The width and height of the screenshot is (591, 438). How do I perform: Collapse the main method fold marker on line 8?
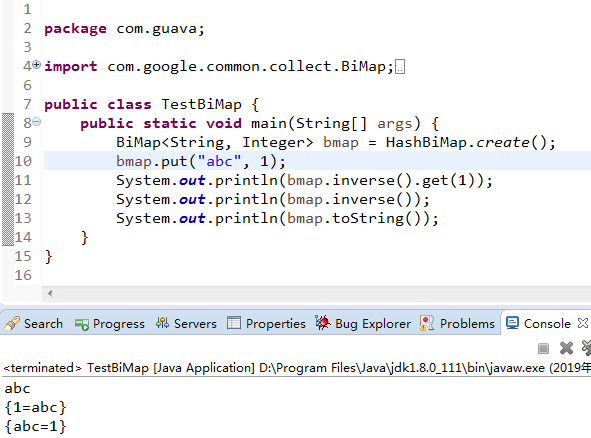(x=36, y=121)
